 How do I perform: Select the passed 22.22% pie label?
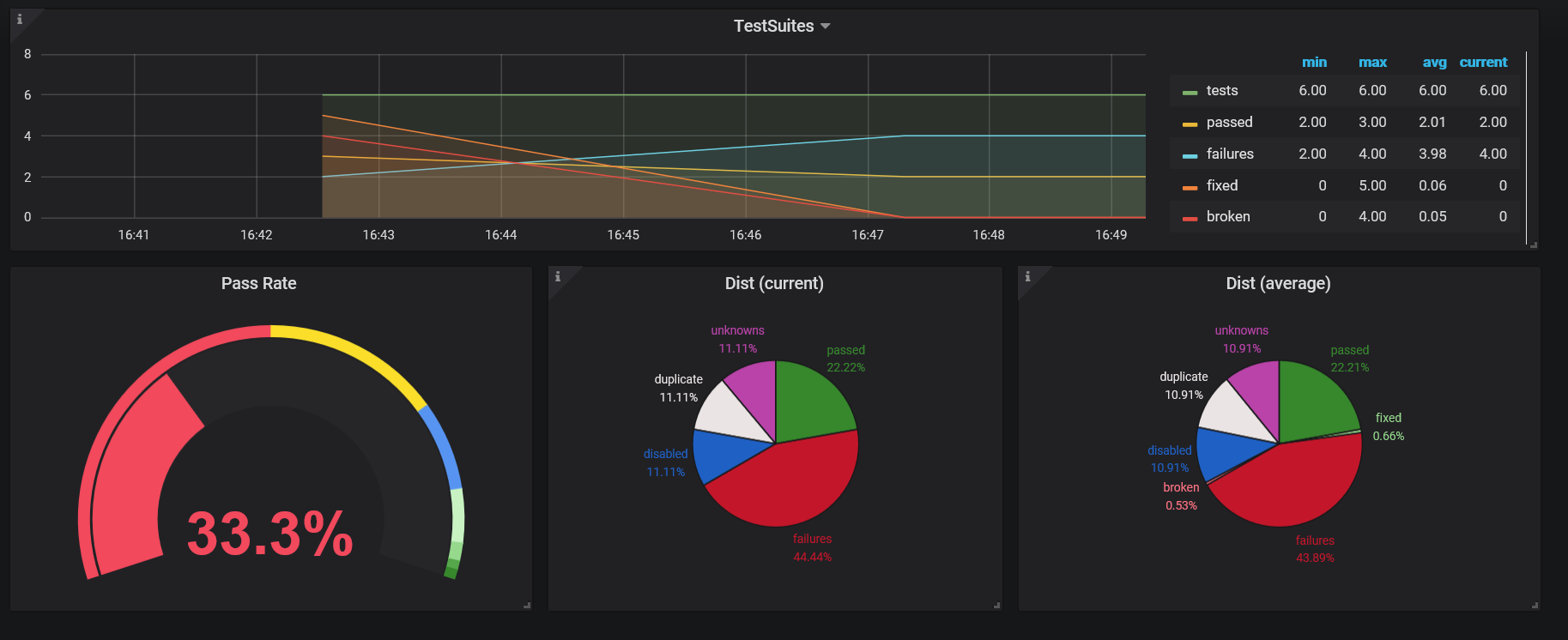[x=845, y=359]
